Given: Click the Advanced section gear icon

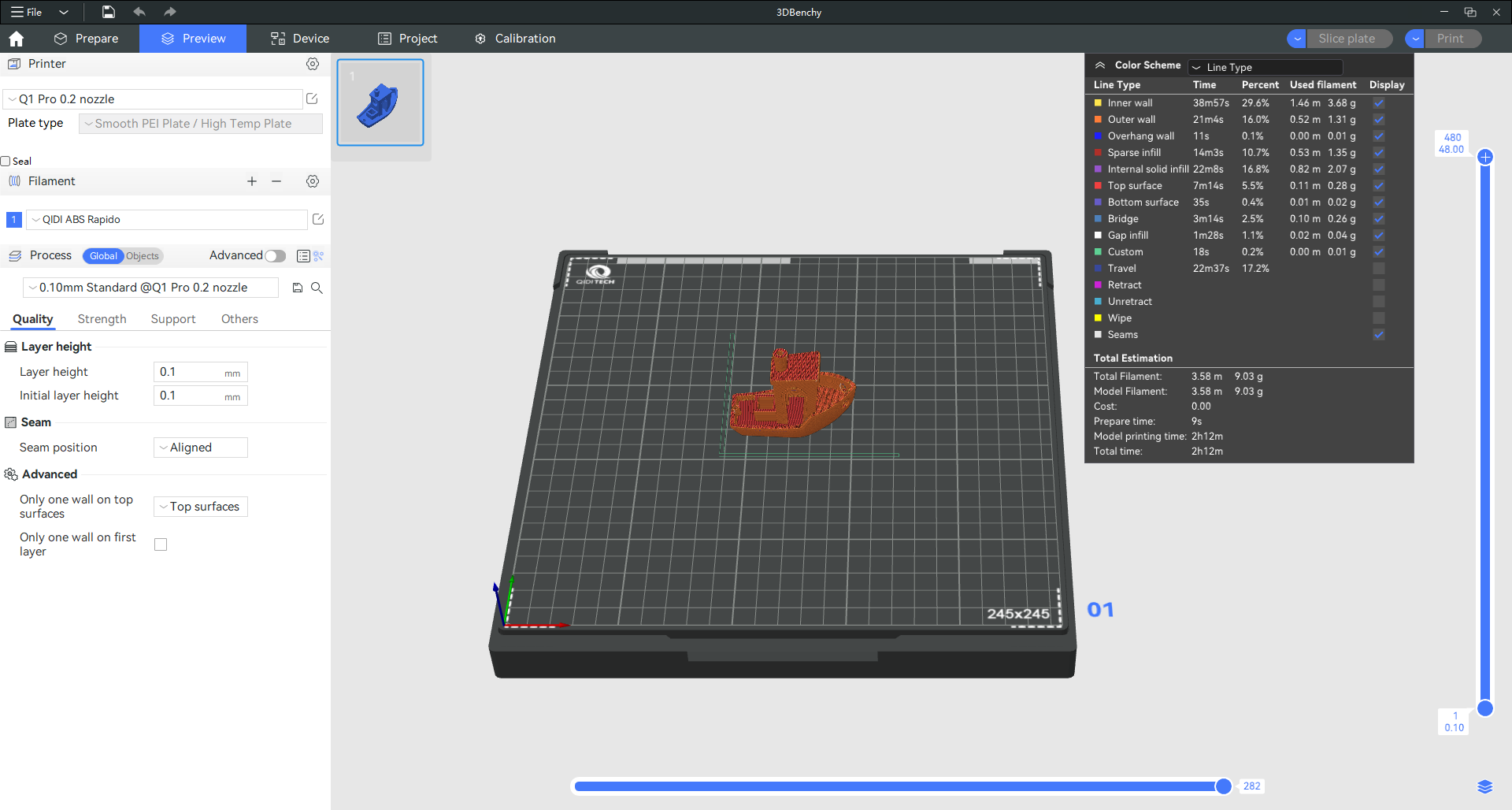Looking at the screenshot, I should coord(11,474).
